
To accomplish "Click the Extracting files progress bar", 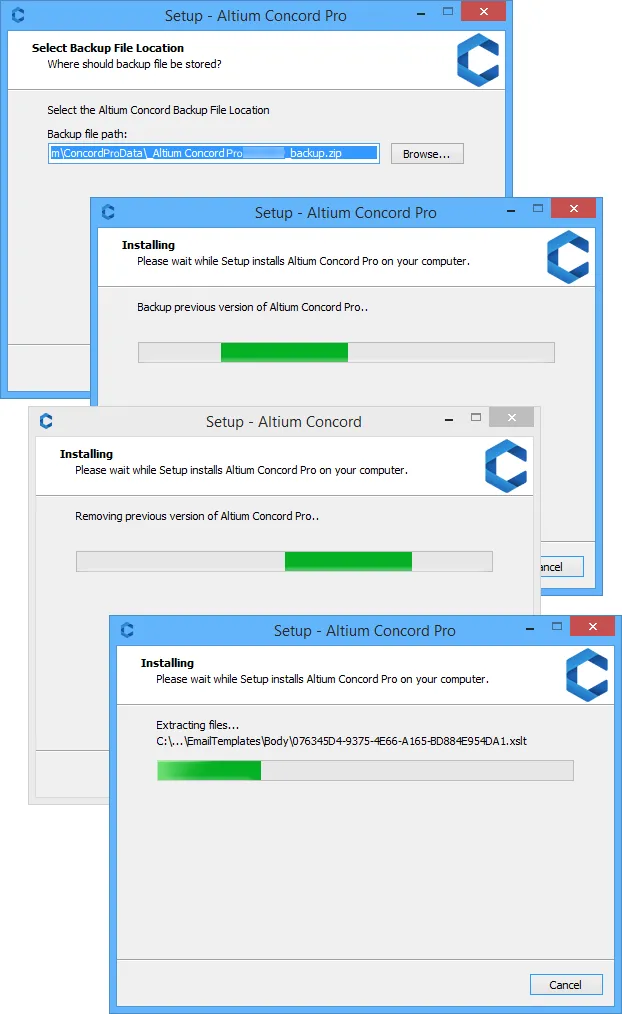I will [365, 770].
